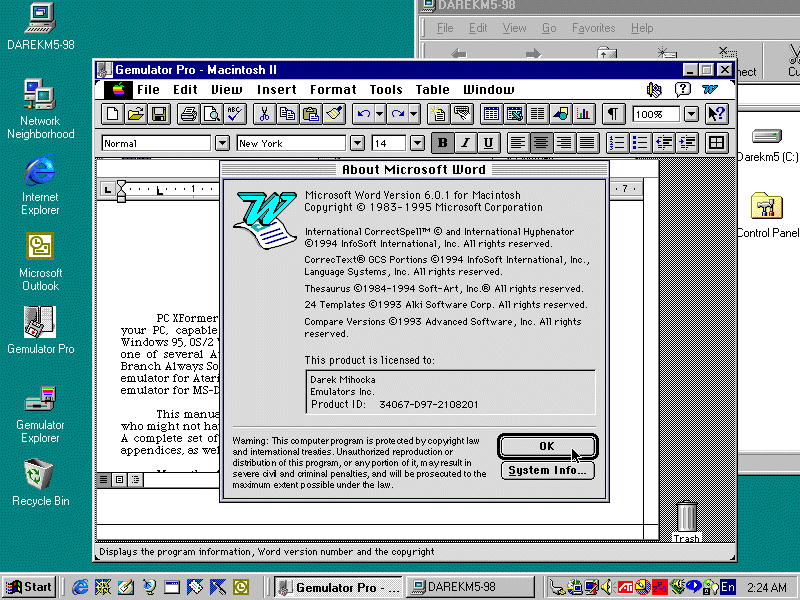Open the Borders toolbar icon
Viewport: 800px width, 600px height.
tap(716, 143)
